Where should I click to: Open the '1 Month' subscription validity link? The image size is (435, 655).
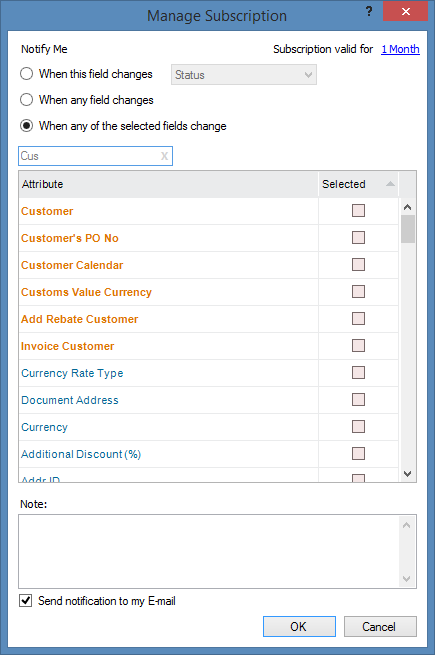coord(400,49)
